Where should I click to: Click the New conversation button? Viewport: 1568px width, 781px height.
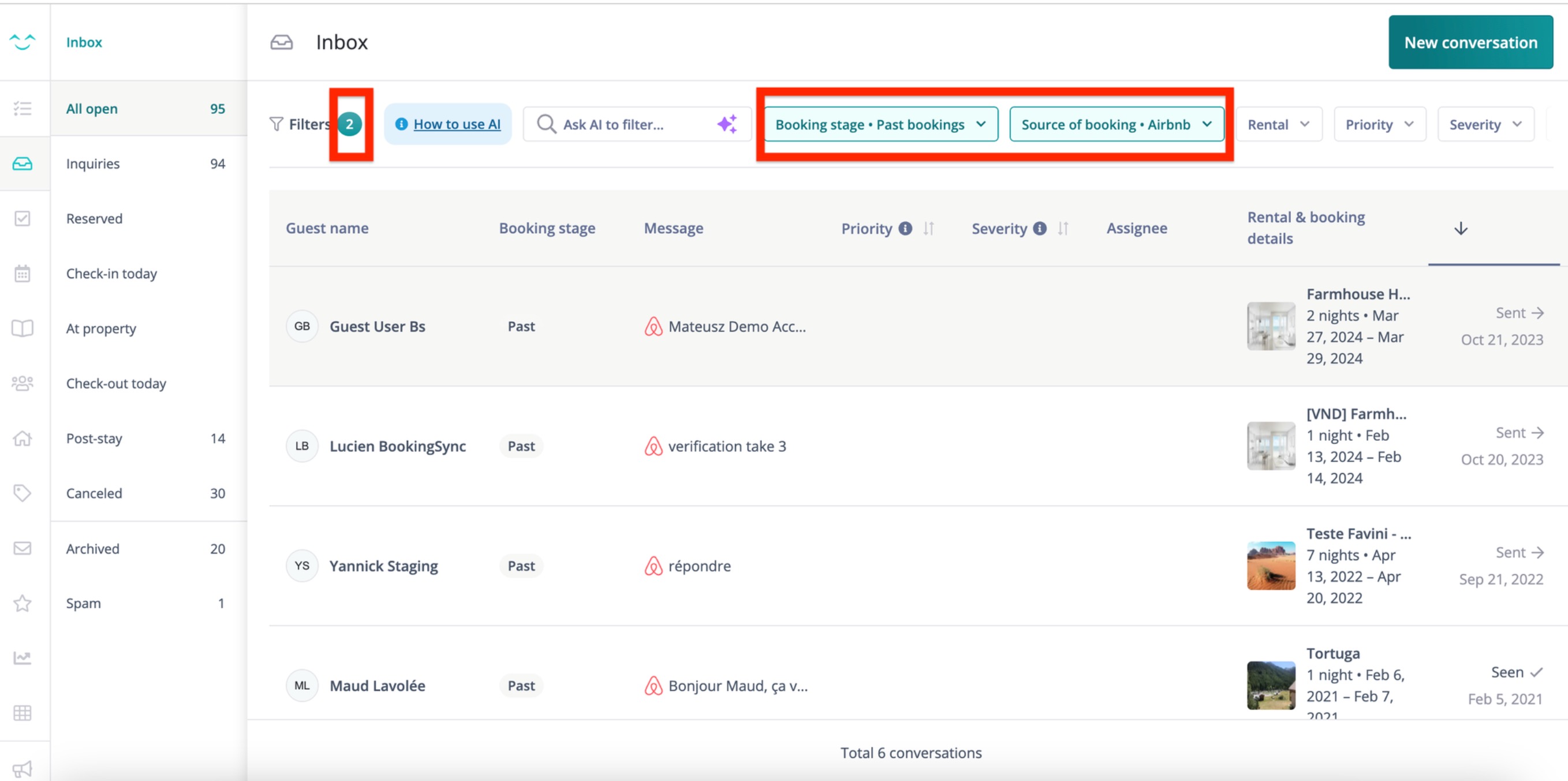(x=1470, y=43)
